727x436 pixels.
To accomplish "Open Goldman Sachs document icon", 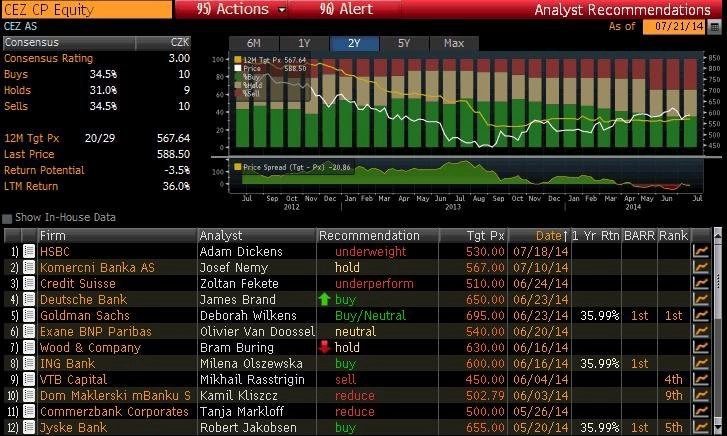I will pyautogui.click(x=29, y=315).
